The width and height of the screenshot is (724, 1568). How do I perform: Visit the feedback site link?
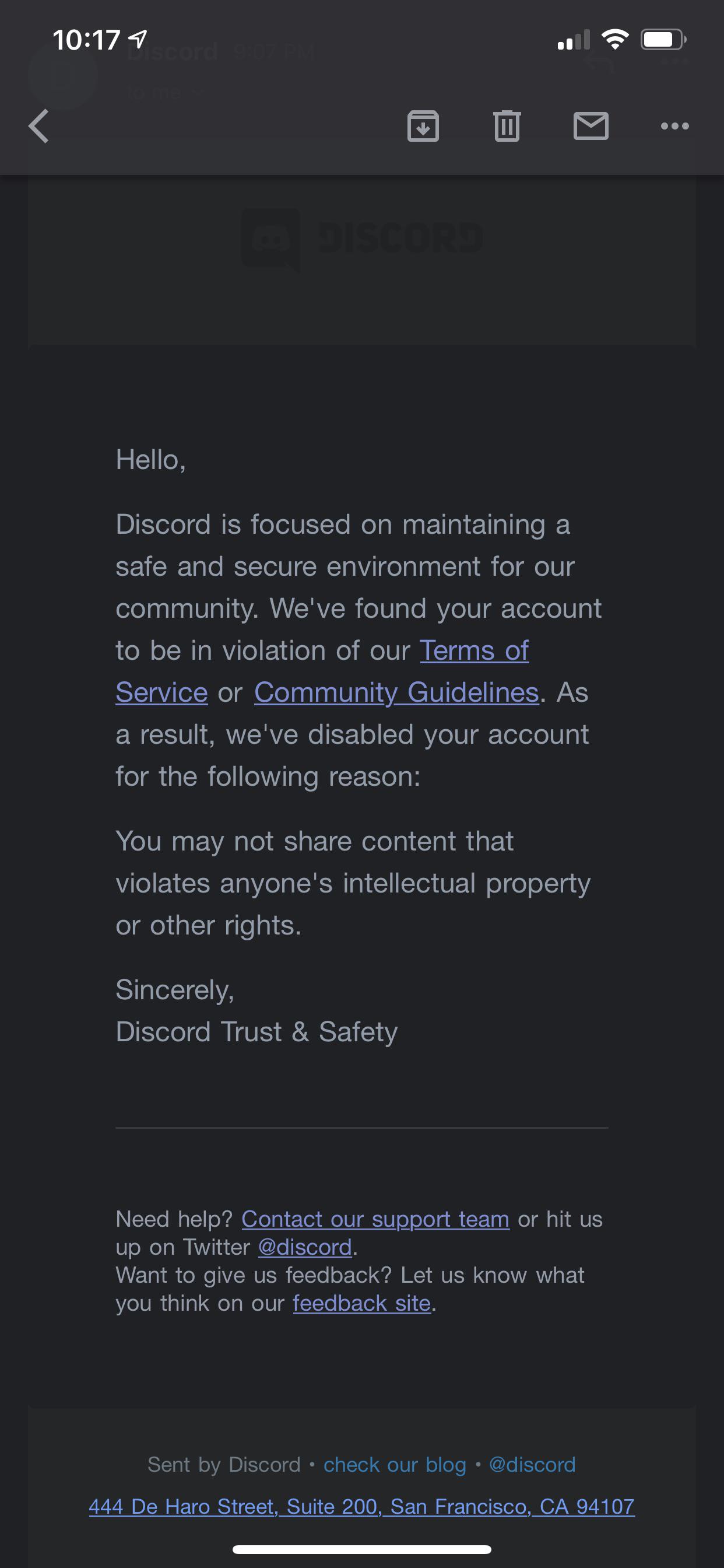[361, 1303]
